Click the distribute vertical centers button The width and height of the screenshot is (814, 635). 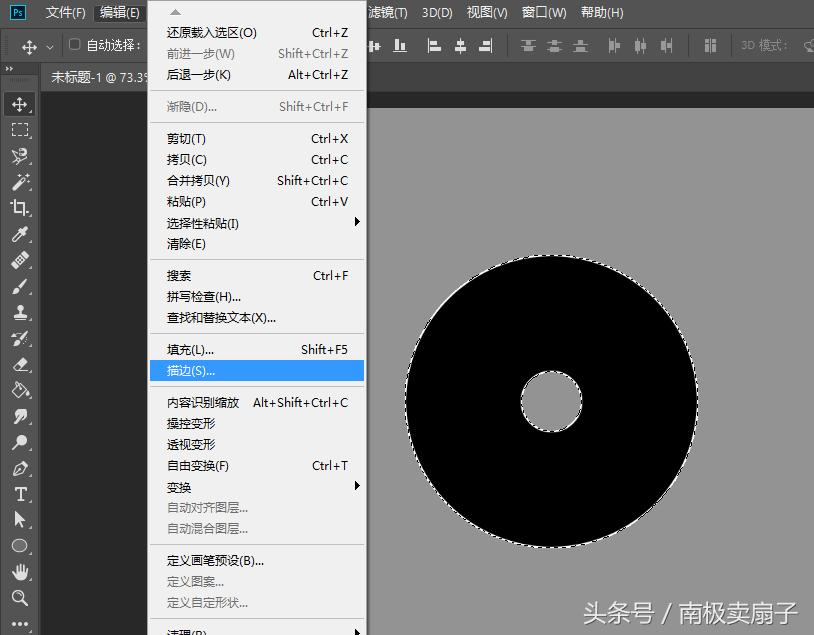click(x=553, y=46)
